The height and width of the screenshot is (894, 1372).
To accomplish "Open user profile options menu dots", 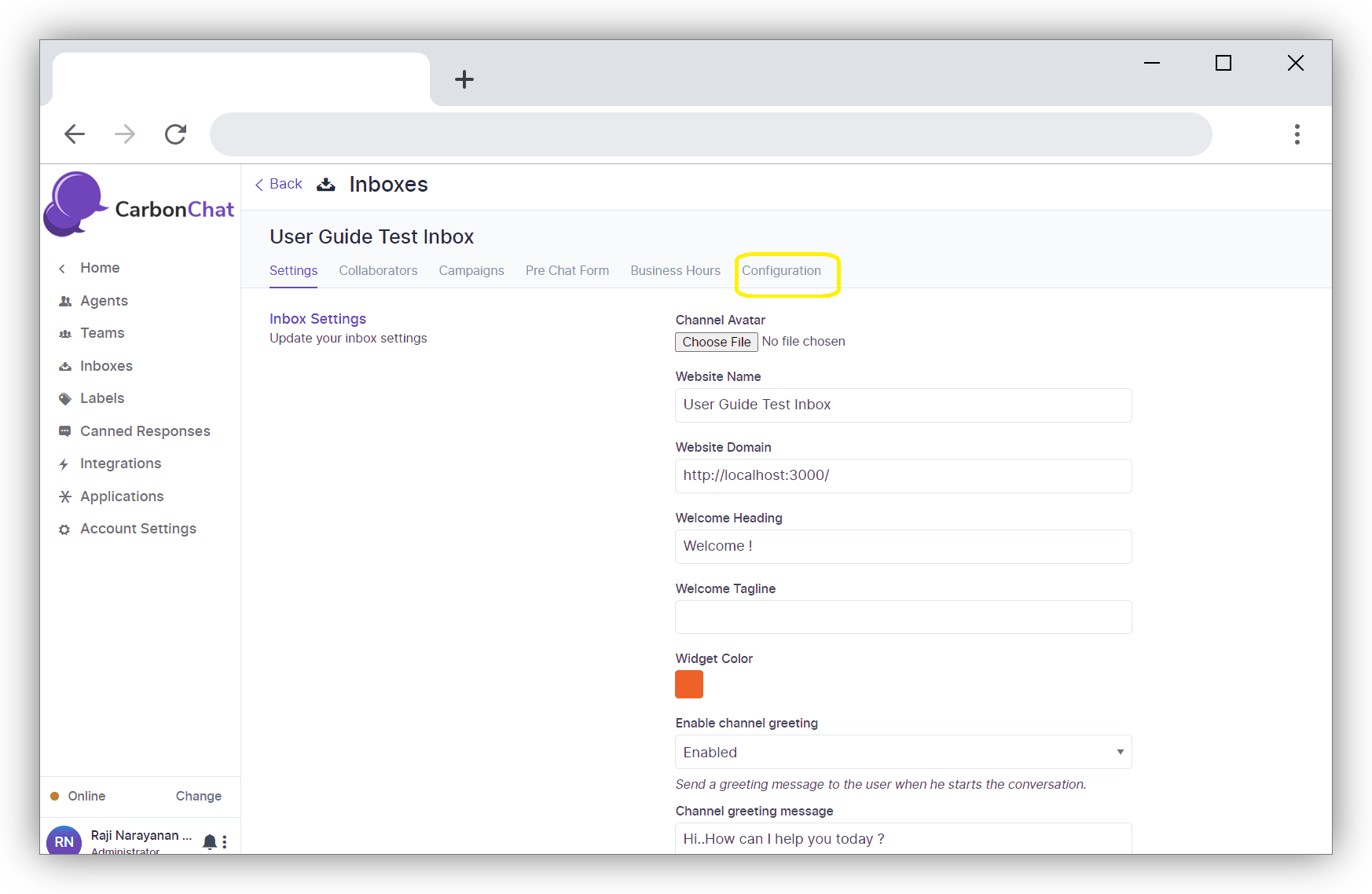I will tap(225, 841).
